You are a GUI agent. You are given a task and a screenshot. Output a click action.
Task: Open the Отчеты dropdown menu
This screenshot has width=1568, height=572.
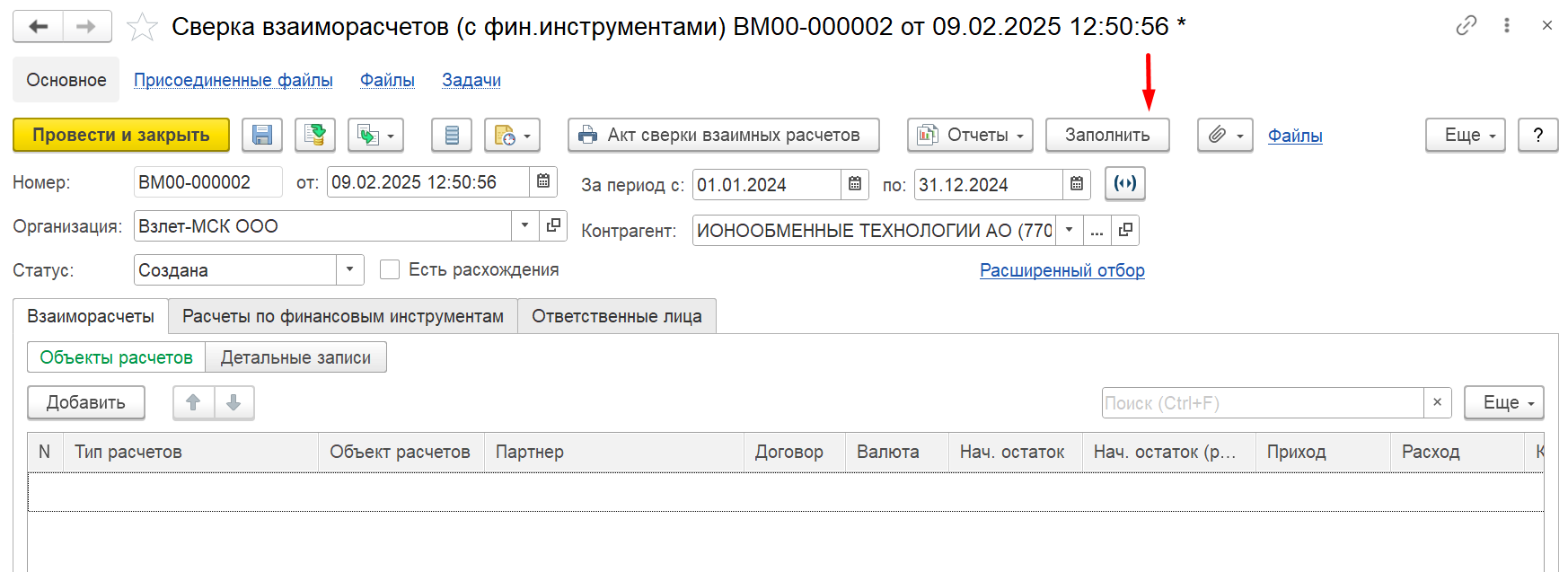(x=970, y=135)
